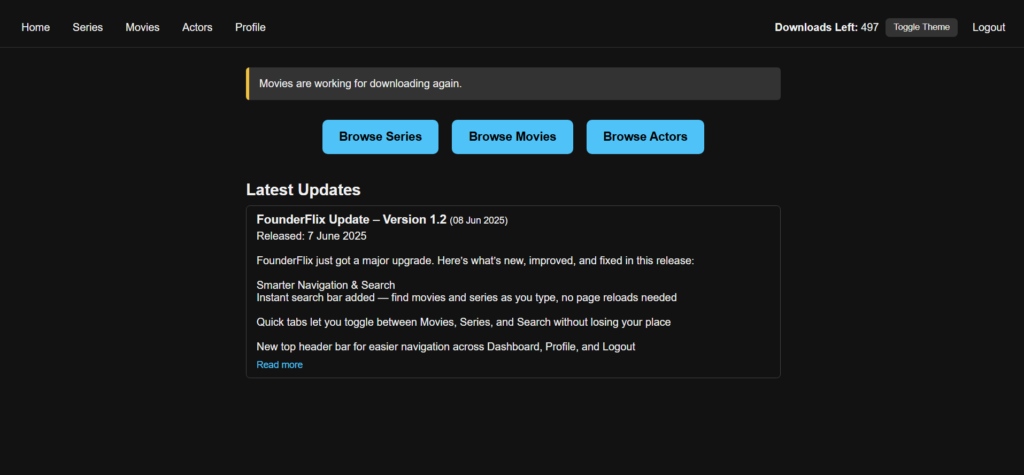Log out using the Logout link
1024x475 pixels.
988,27
